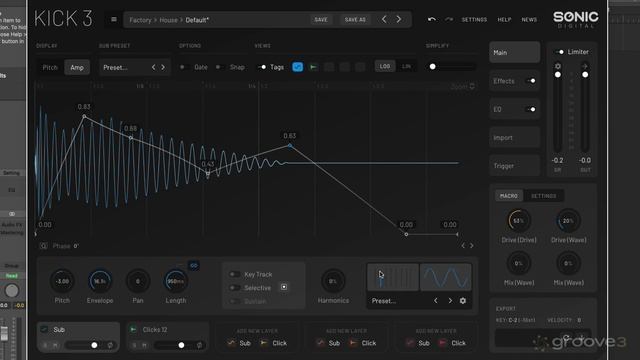Click the limiter output arrow icon
The width and height of the screenshot is (640, 360).
click(585, 66)
